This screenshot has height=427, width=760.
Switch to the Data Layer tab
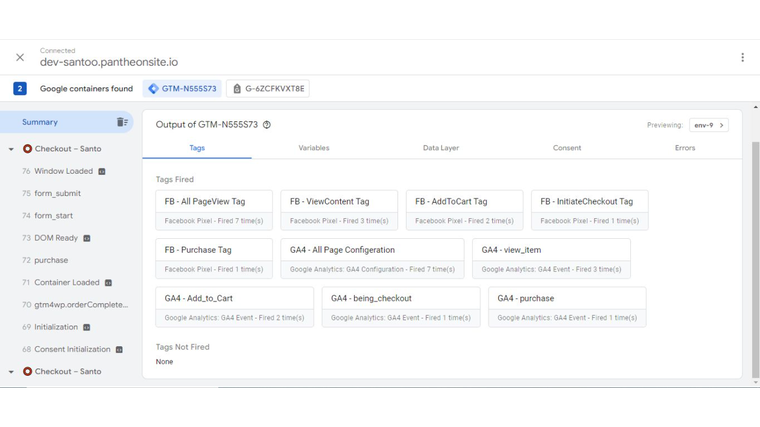point(440,148)
